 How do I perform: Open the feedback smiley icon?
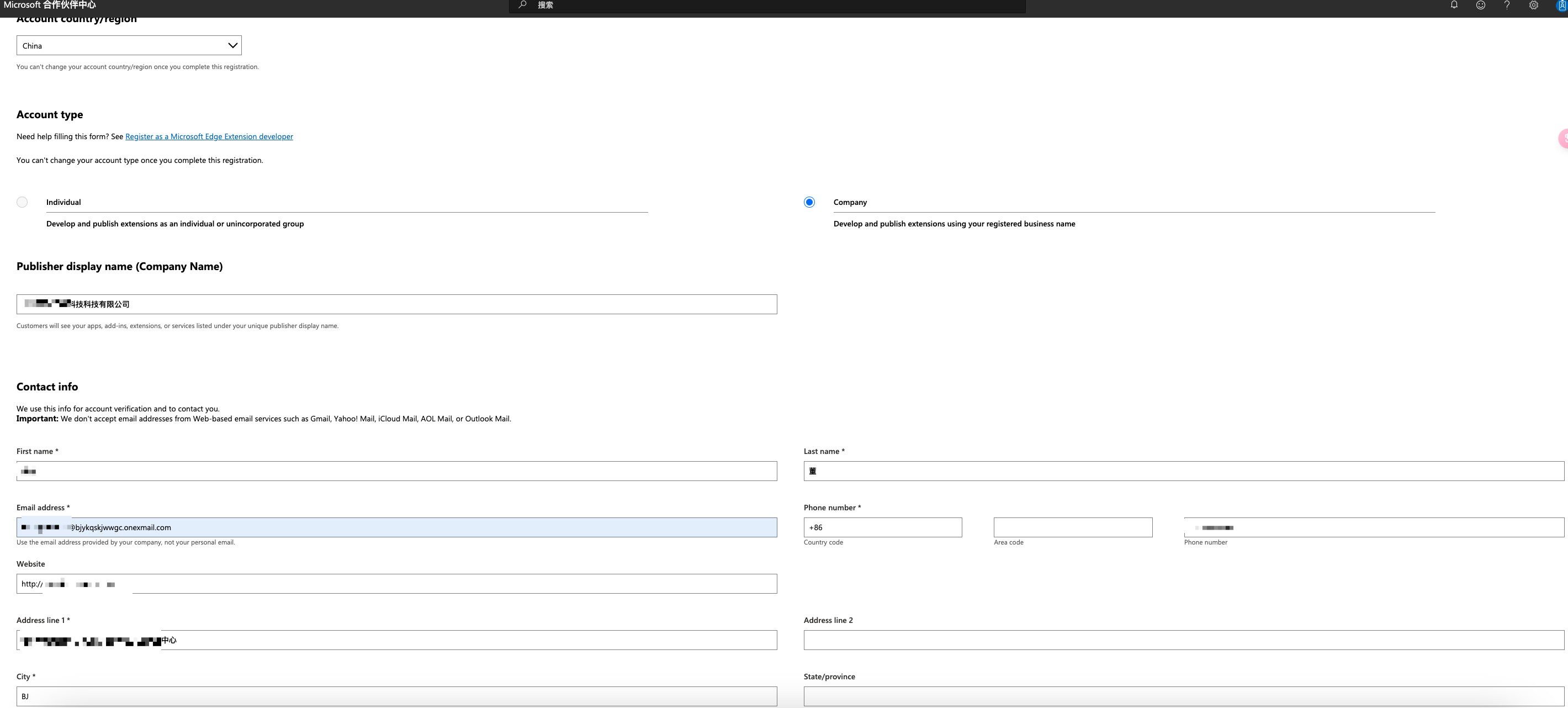[x=1480, y=5]
